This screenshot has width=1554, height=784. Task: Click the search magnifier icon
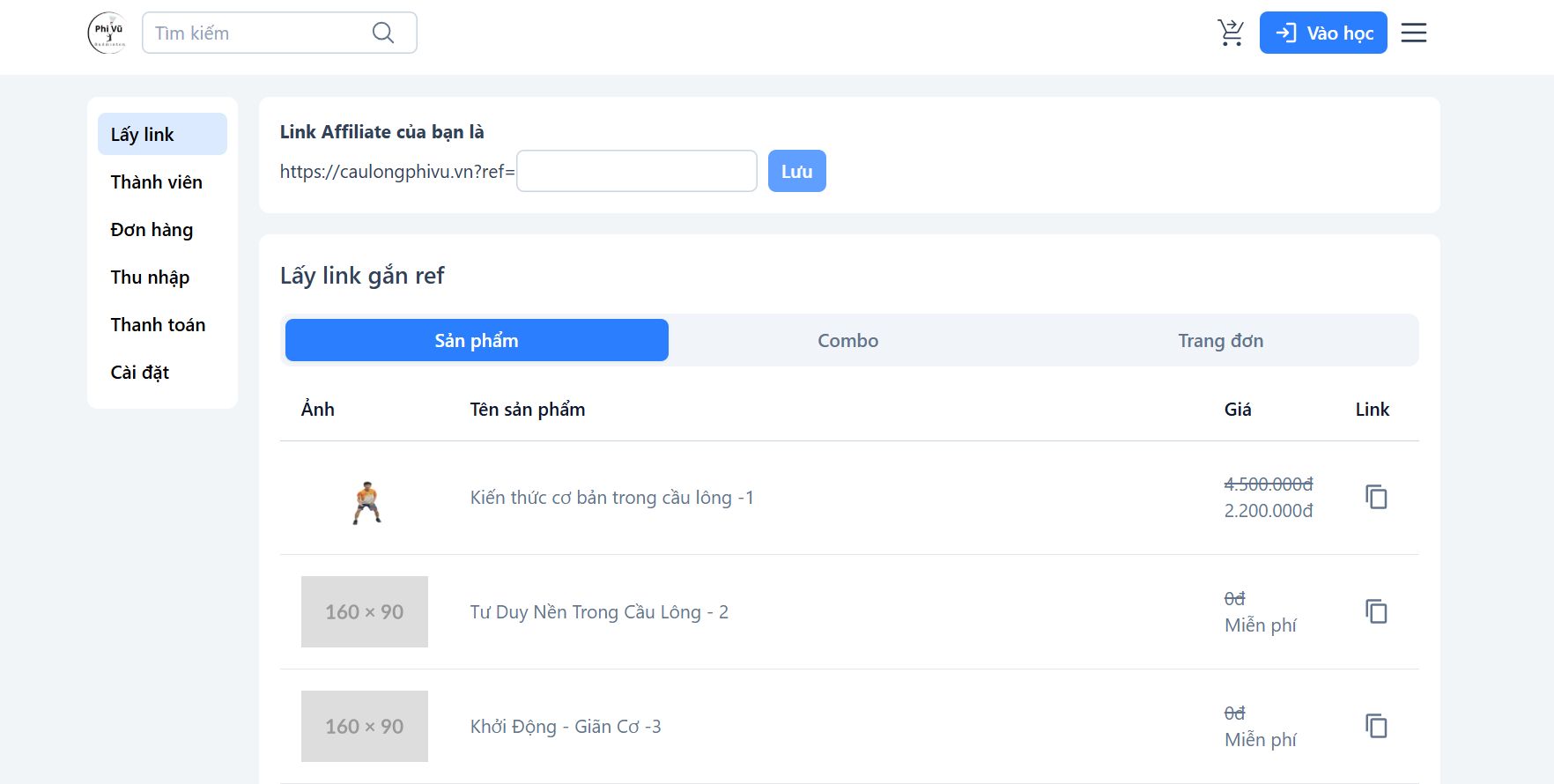(x=383, y=33)
